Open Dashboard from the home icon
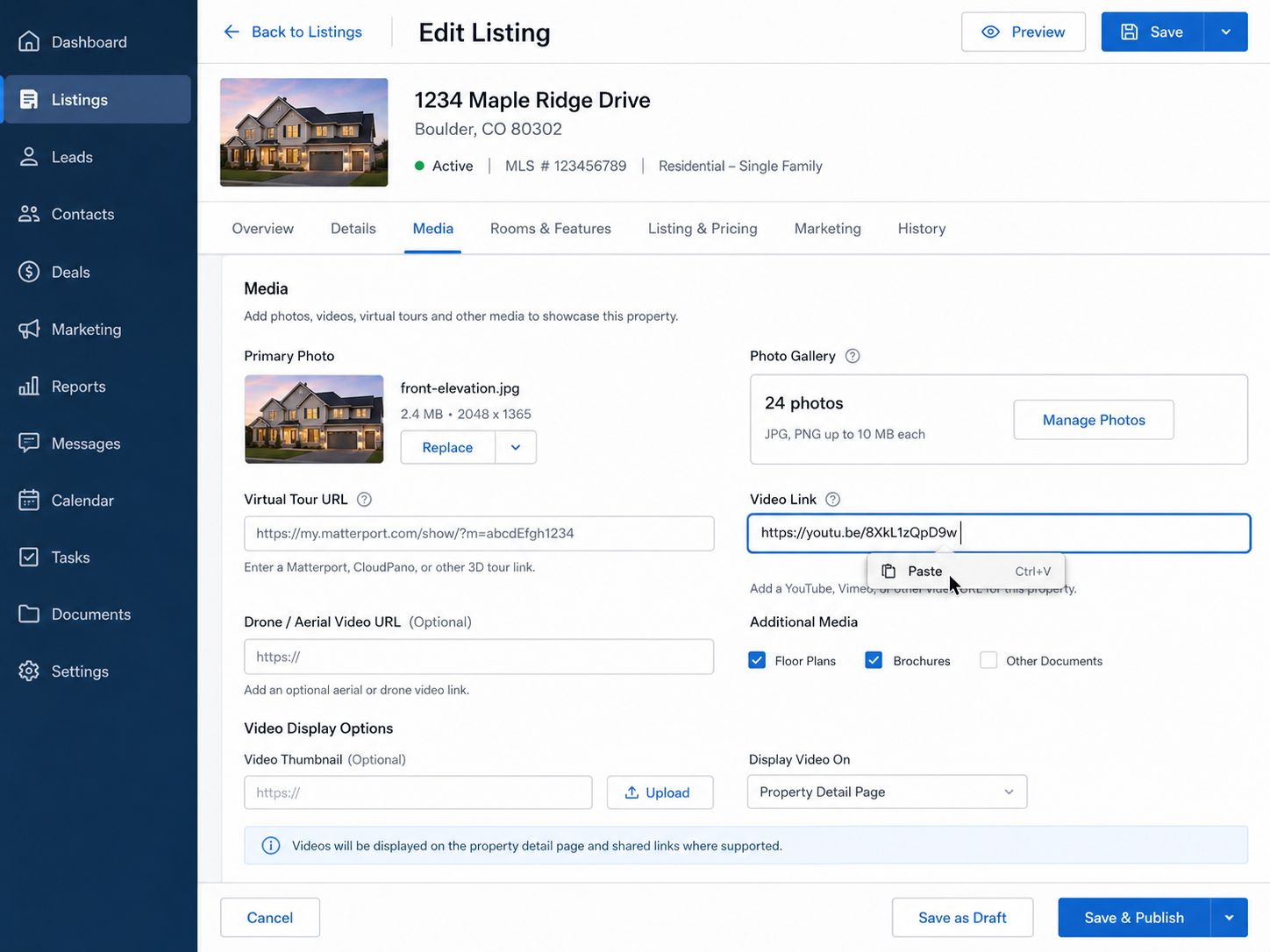Screen dimensions: 1270x952 29,41
